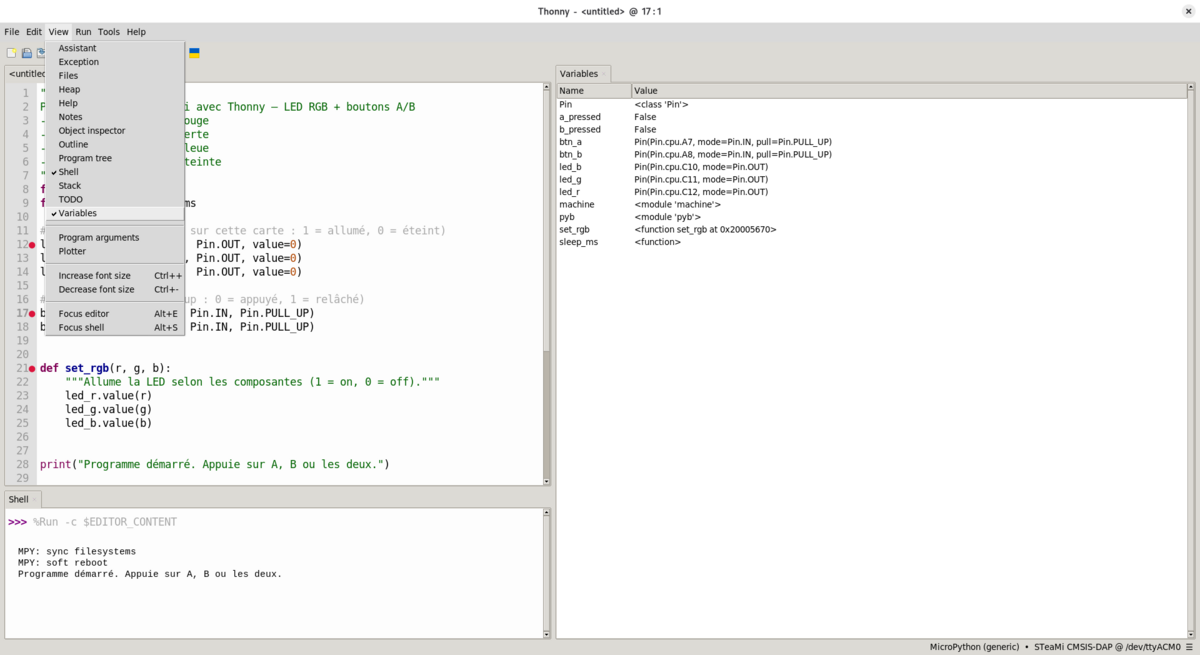Click on led_g.value(g) on line 24

coord(109,409)
